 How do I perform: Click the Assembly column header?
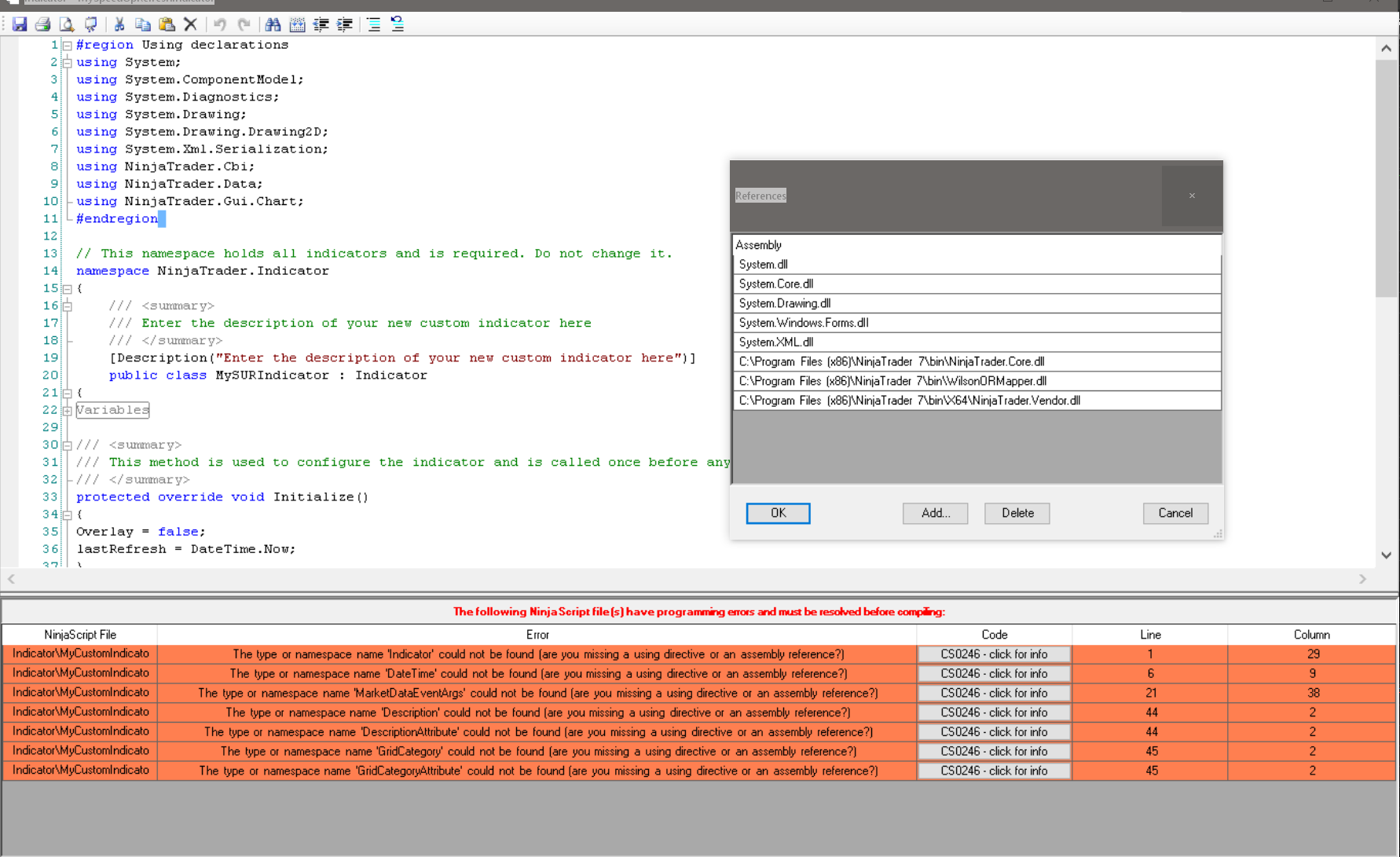tap(977, 245)
